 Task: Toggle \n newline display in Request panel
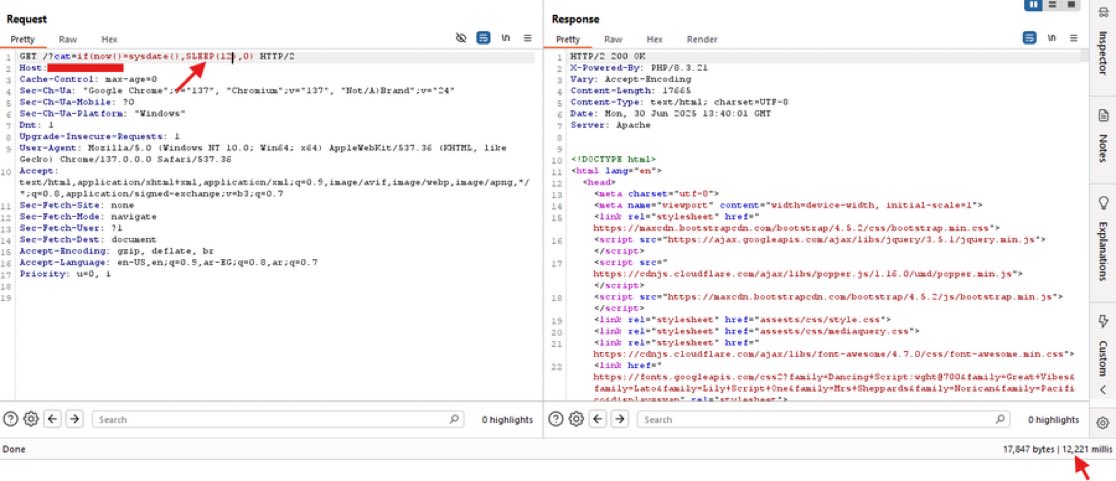tap(505, 38)
